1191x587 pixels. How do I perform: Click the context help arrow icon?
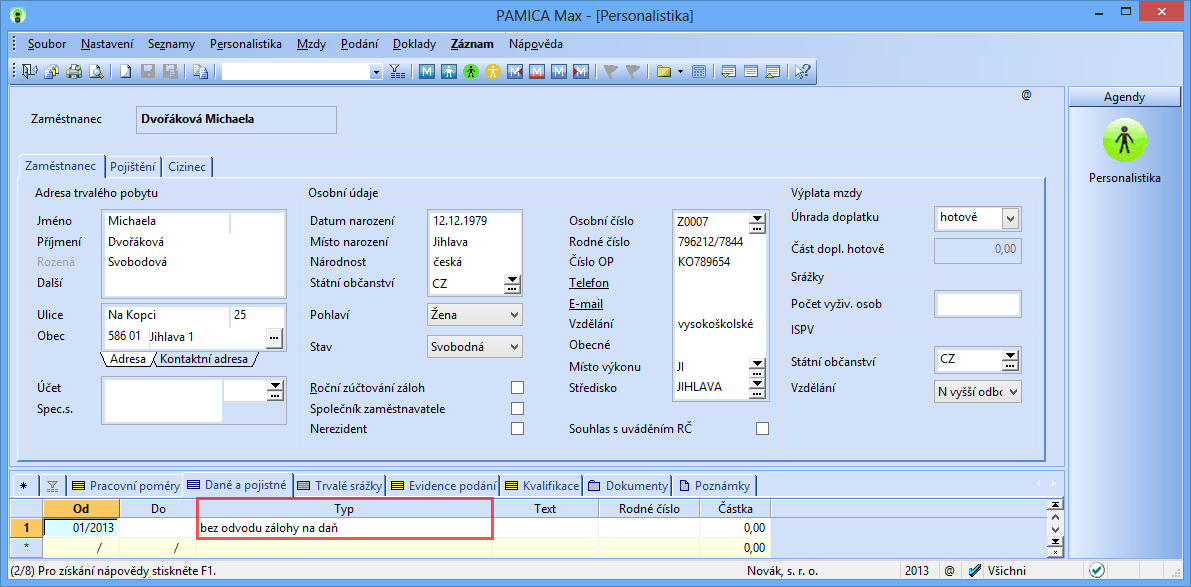point(802,72)
